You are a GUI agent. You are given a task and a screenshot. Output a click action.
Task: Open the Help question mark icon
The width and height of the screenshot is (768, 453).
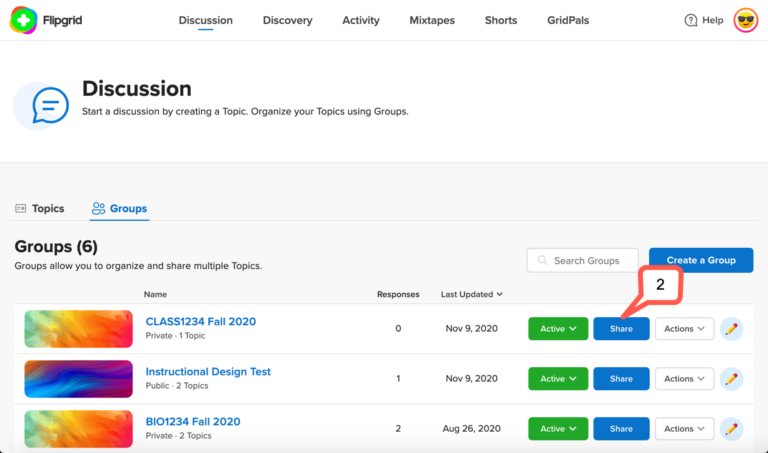(691, 20)
